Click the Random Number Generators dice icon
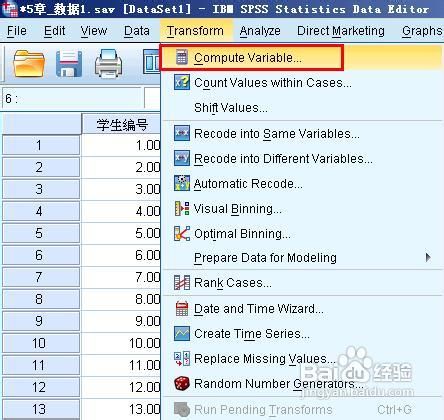The width and height of the screenshot is (444, 420). (x=182, y=383)
